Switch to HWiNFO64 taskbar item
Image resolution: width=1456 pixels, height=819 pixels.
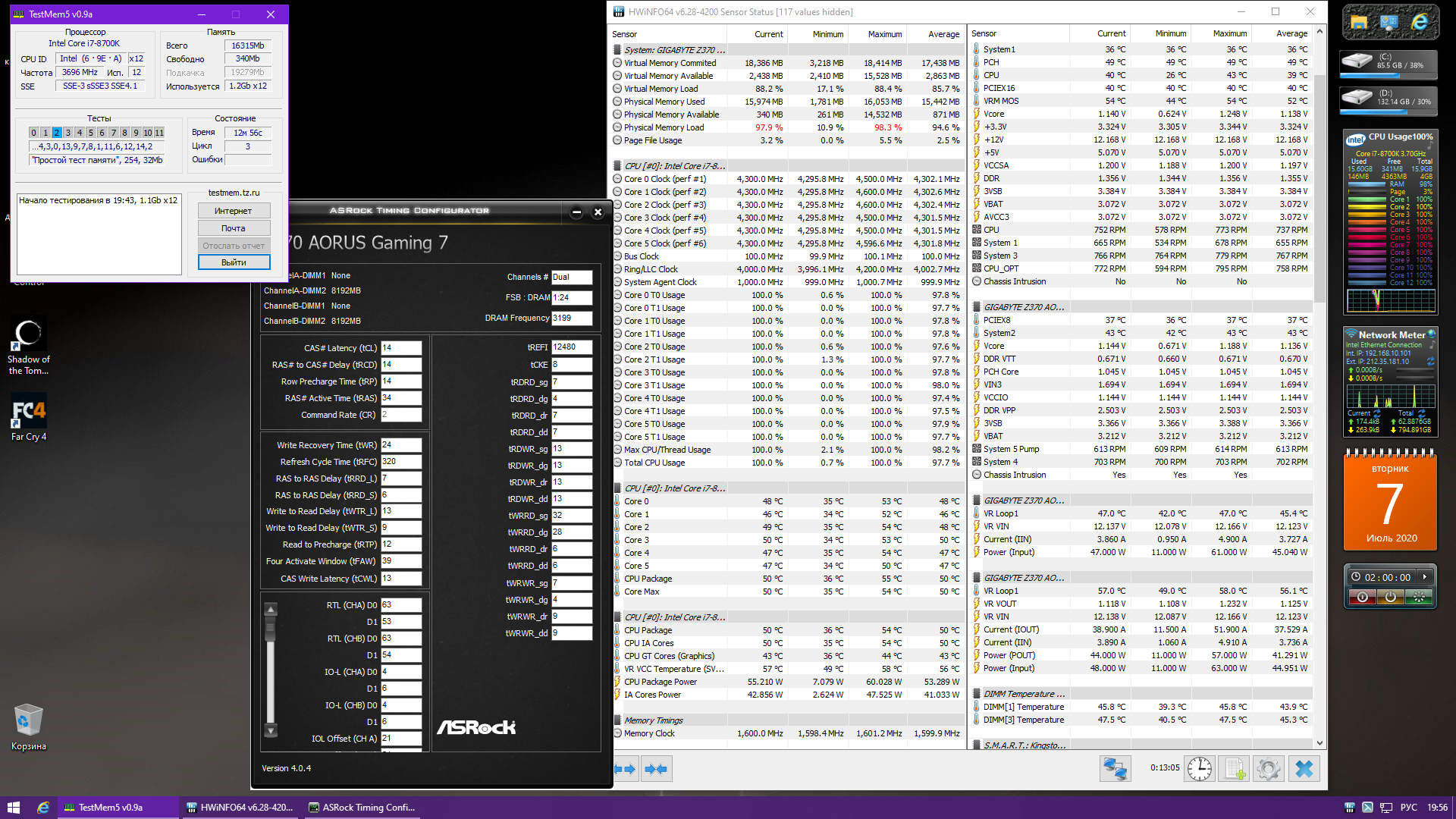tap(241, 808)
